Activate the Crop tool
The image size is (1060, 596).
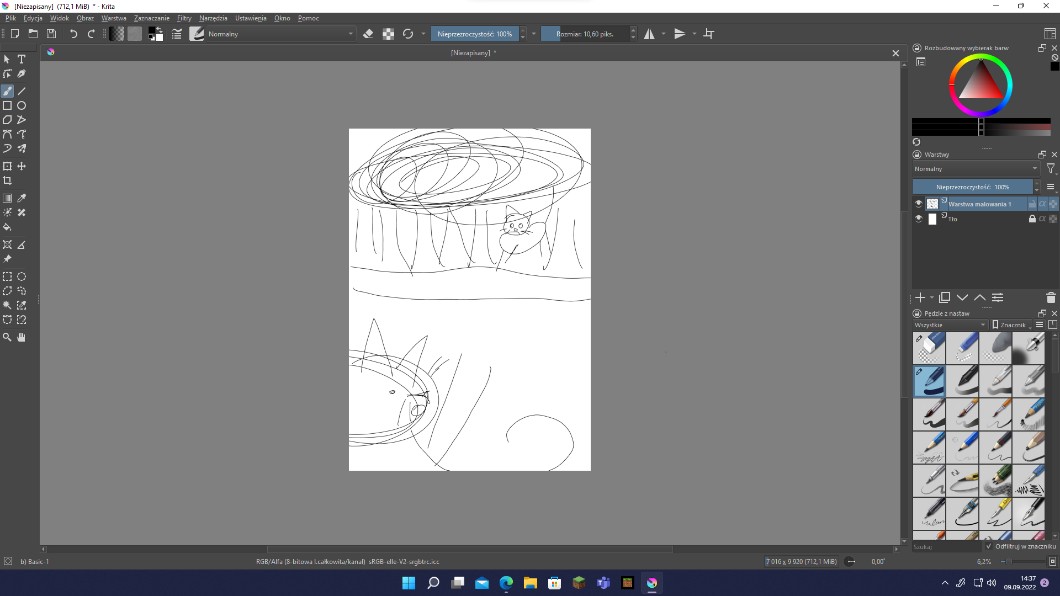point(7,181)
